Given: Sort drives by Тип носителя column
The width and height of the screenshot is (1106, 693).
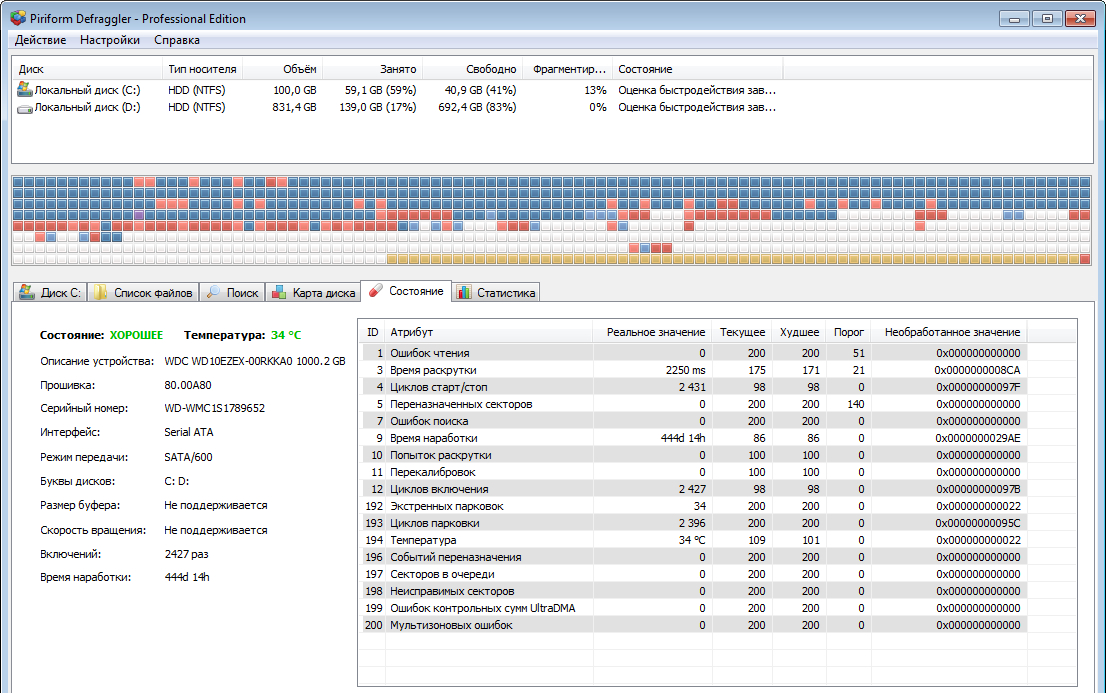Looking at the screenshot, I should tap(202, 69).
